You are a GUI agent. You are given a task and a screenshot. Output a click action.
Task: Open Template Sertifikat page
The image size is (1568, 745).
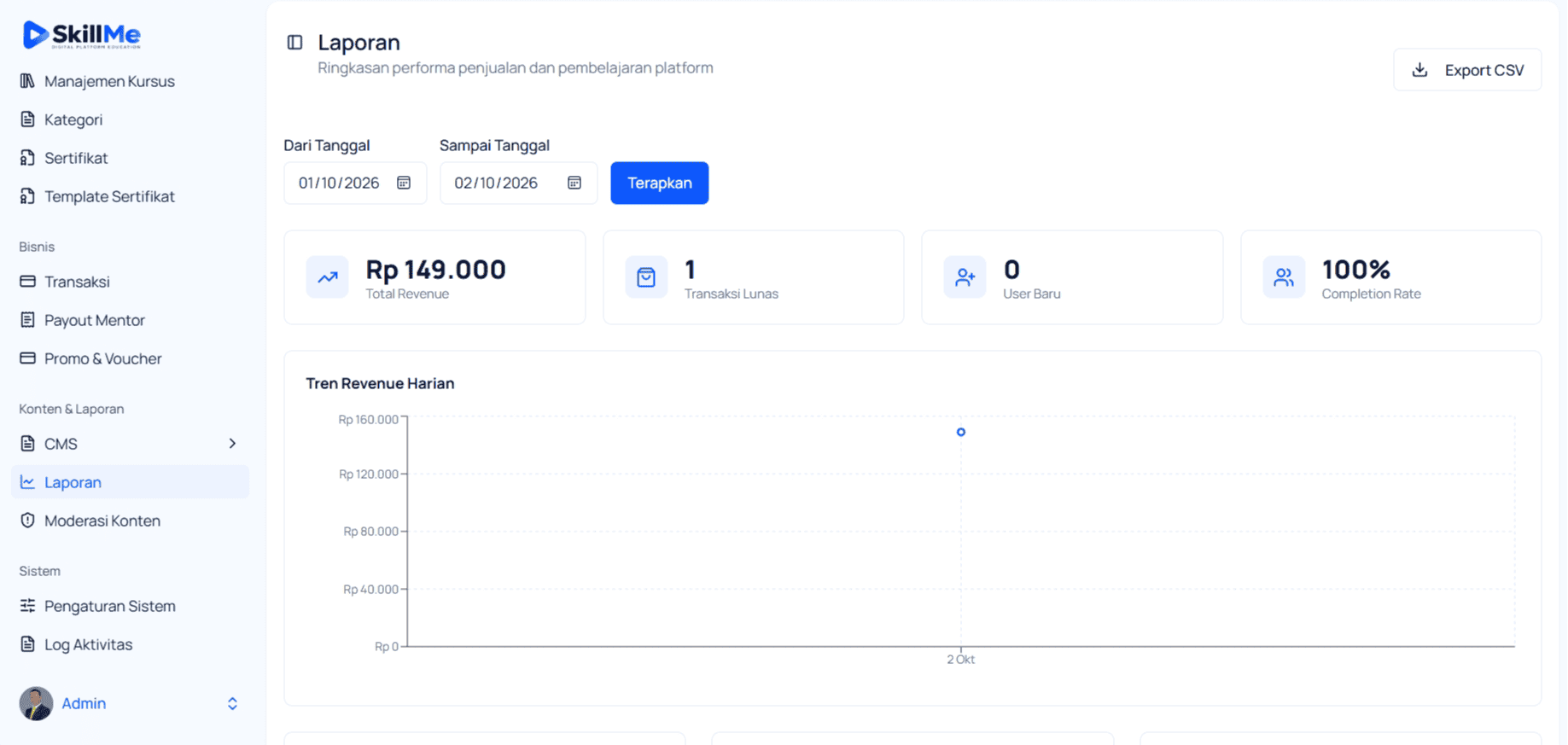130,196
